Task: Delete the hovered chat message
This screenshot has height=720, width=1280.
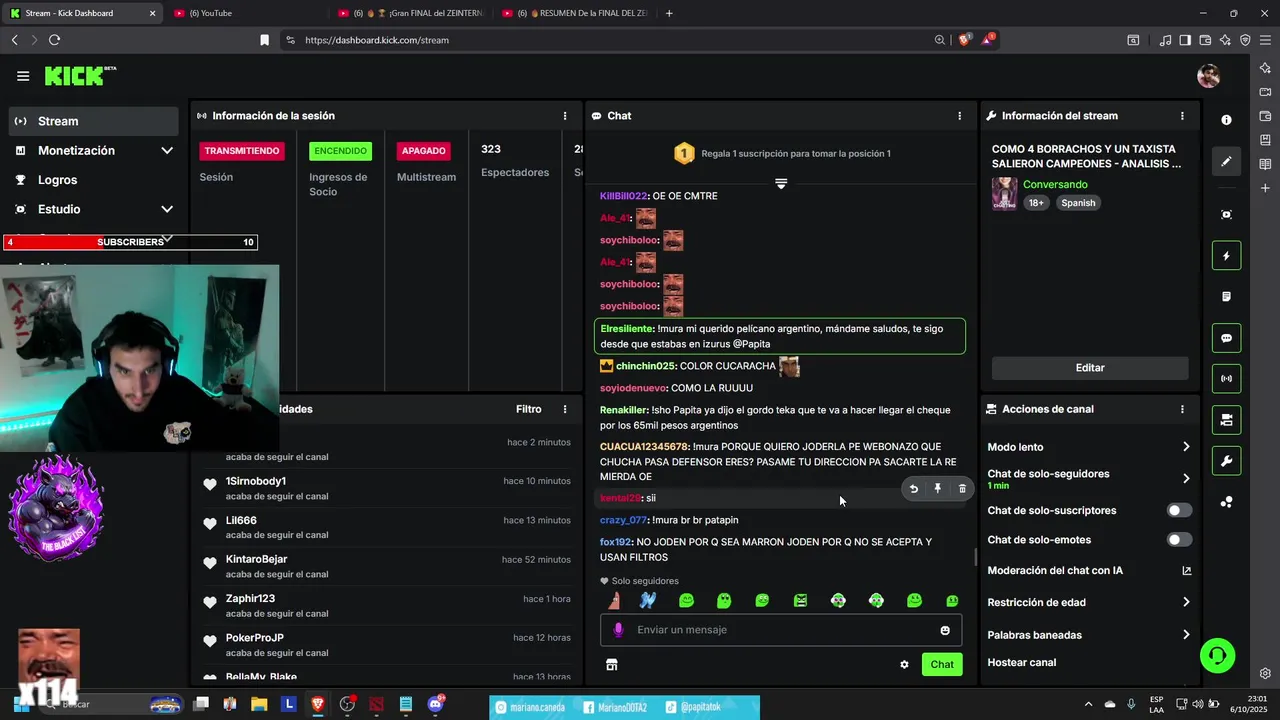Action: point(962,489)
